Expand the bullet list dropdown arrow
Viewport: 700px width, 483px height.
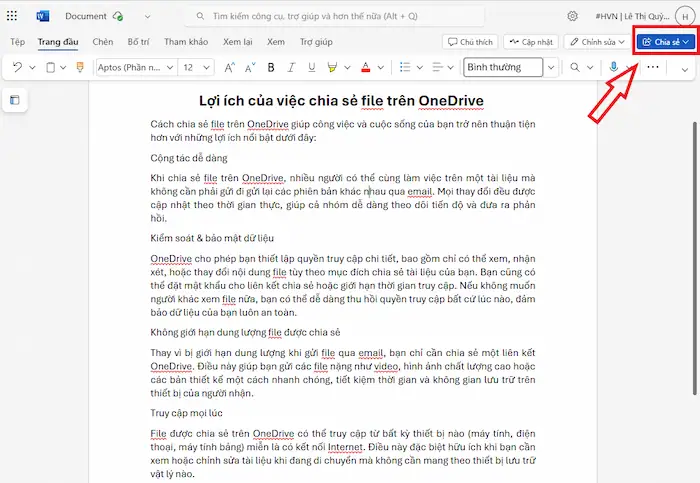(x=420, y=68)
